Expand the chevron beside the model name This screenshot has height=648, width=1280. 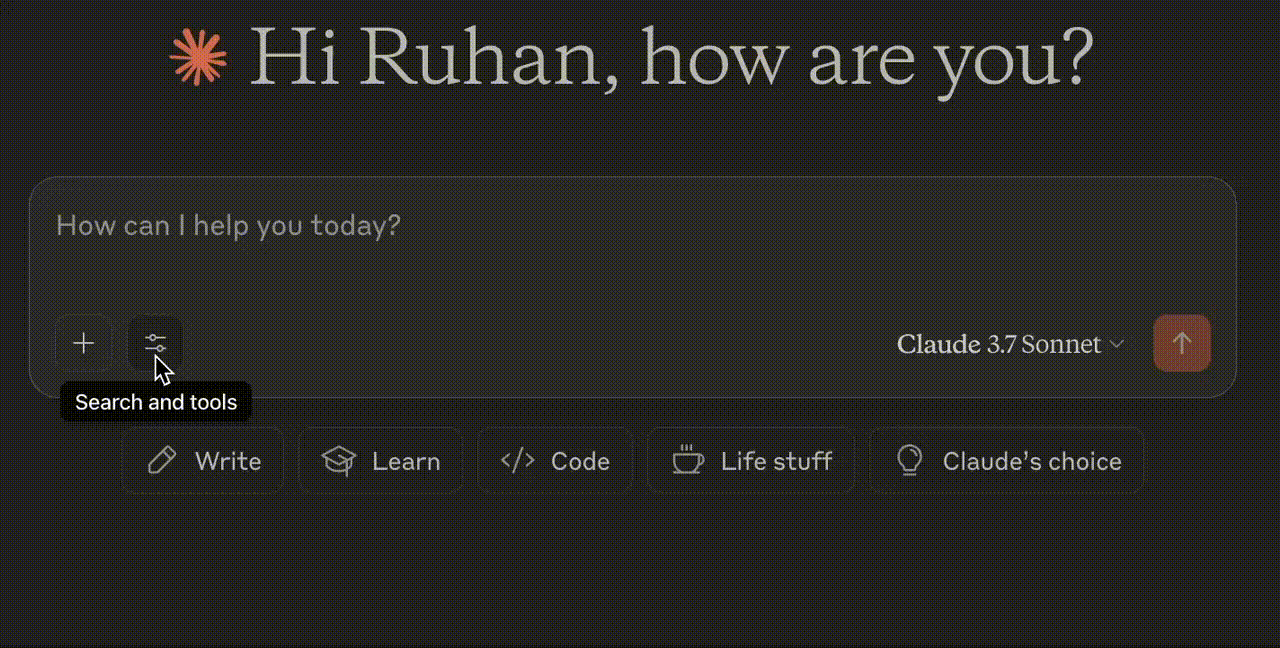click(x=1117, y=344)
